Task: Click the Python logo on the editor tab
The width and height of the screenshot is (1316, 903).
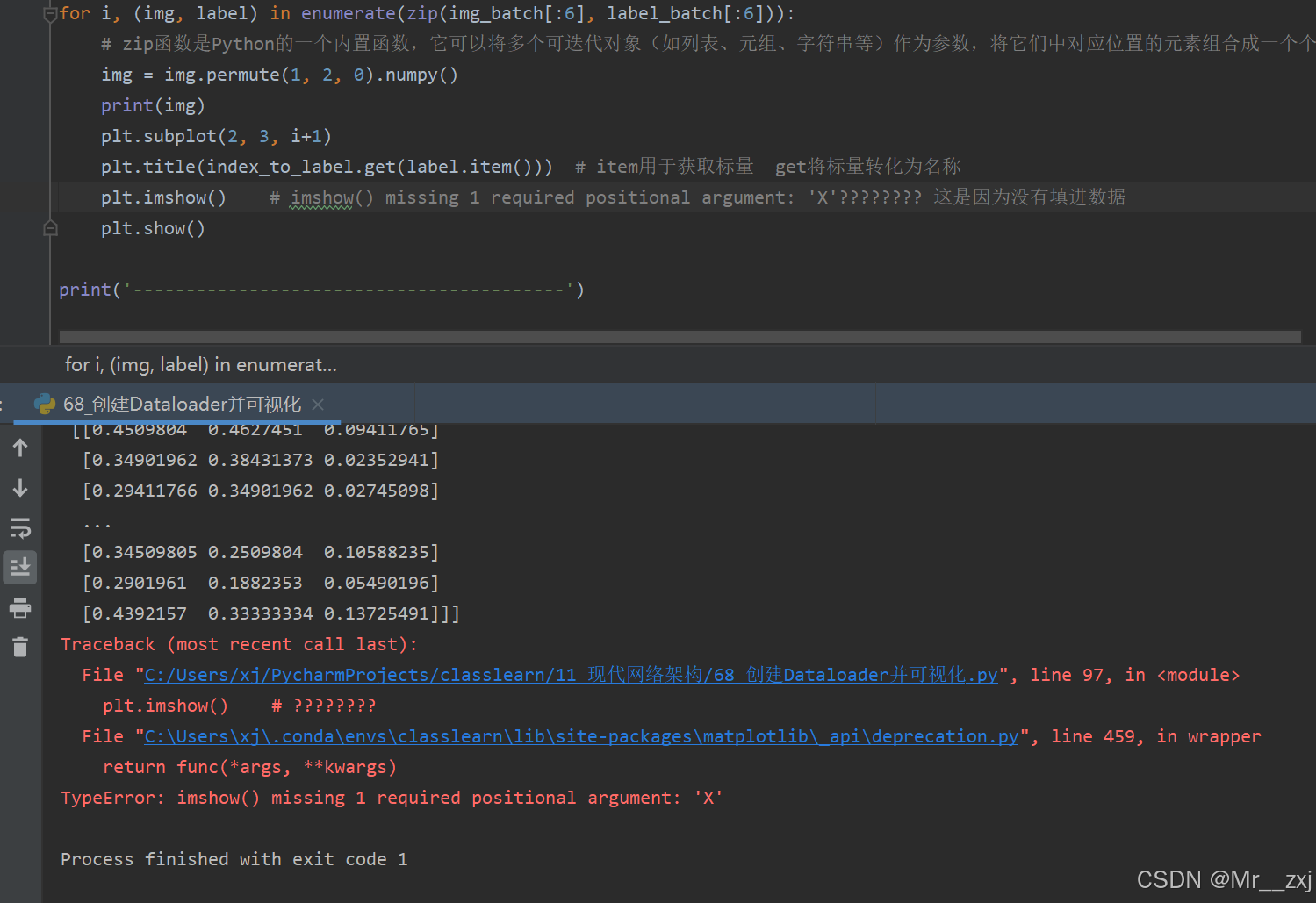Action: coord(44,404)
